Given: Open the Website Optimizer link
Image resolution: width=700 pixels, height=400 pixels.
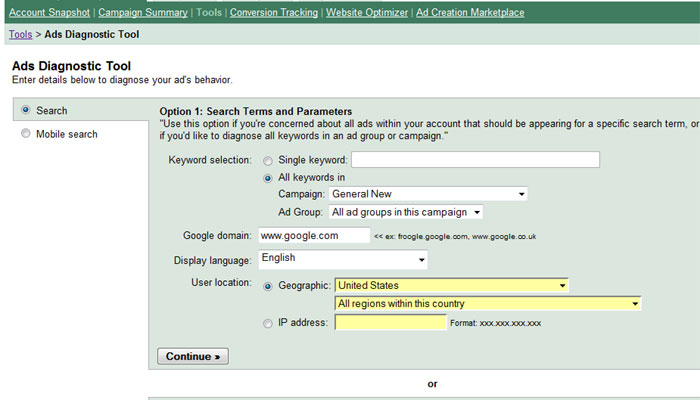Looking at the screenshot, I should [367, 12].
